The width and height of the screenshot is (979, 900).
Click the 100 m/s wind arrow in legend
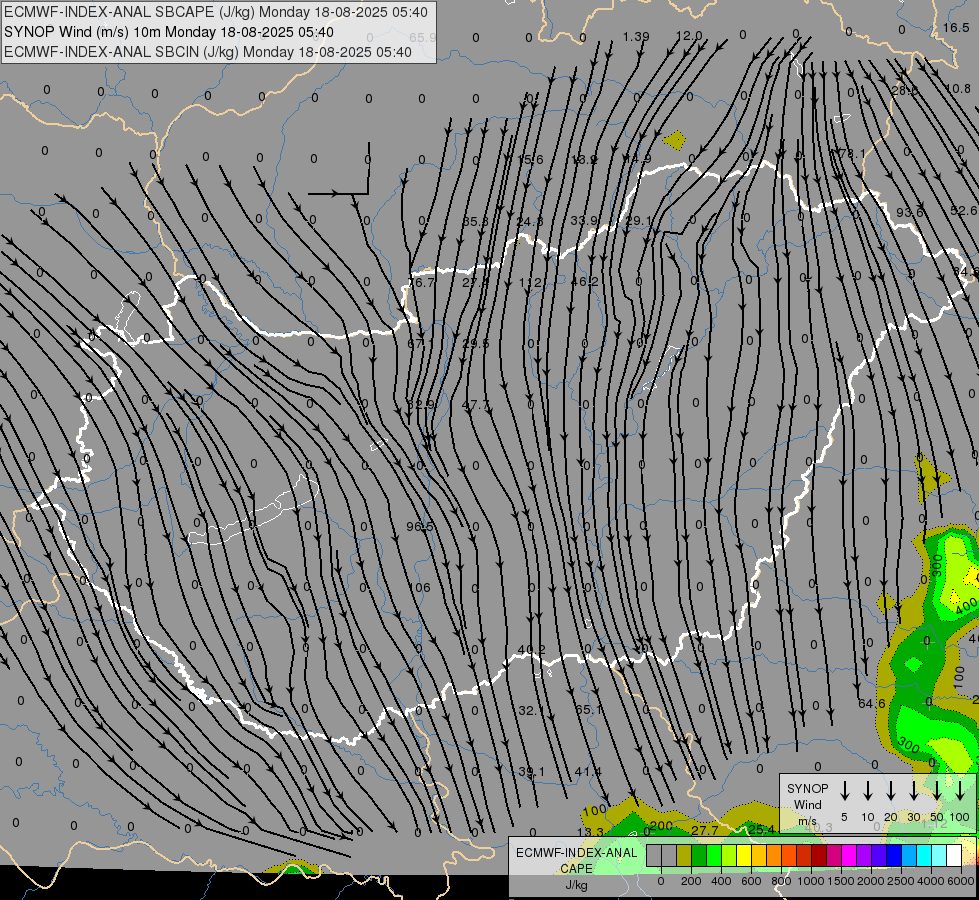[x=960, y=790]
